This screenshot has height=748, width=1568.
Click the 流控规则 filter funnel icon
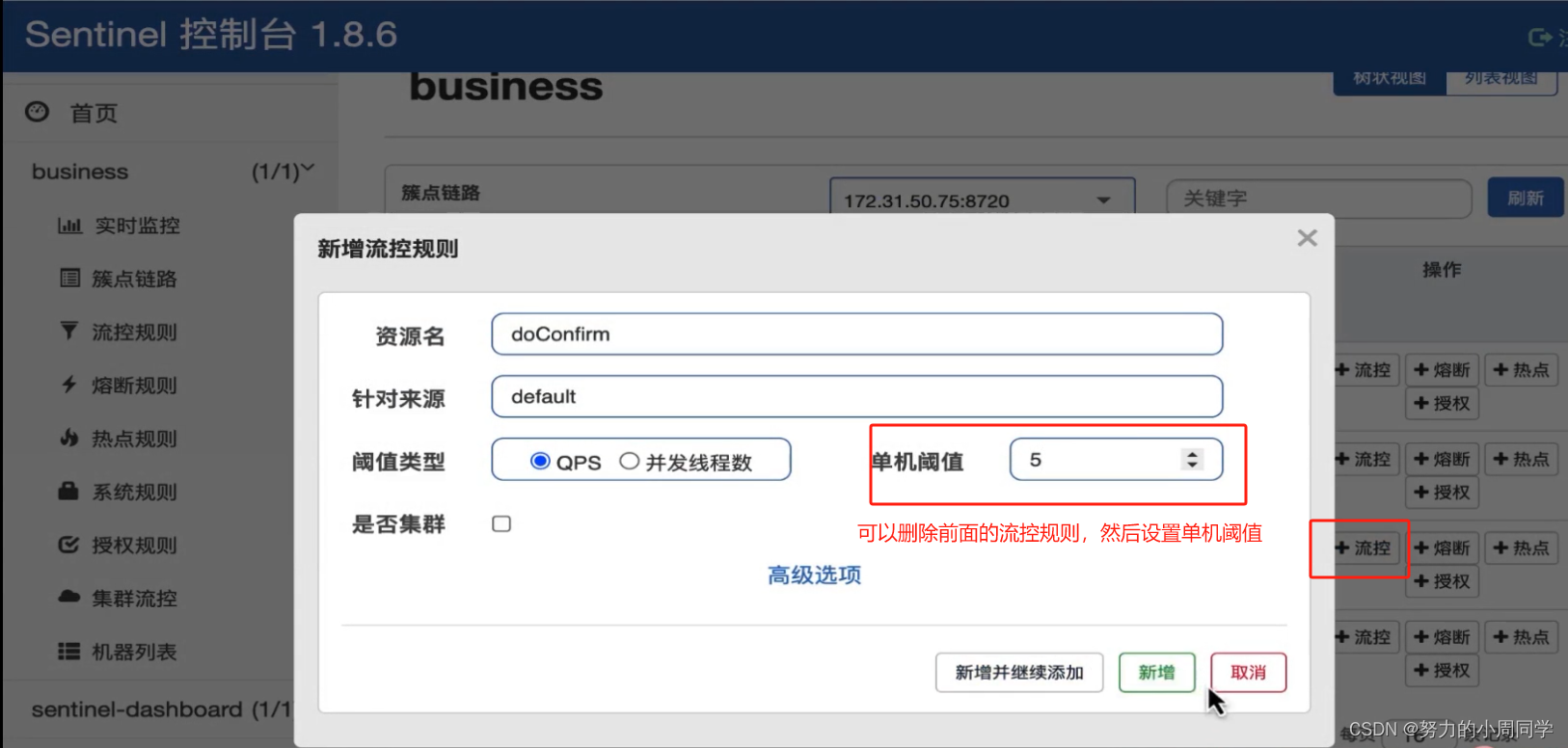point(68,332)
